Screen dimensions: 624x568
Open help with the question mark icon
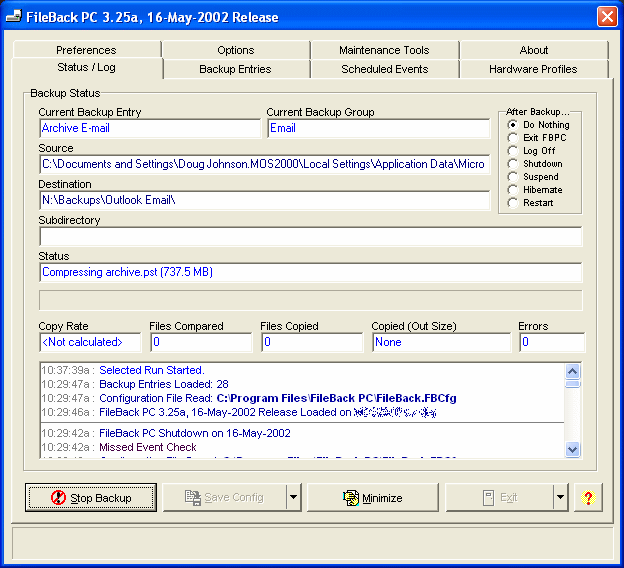coord(588,498)
